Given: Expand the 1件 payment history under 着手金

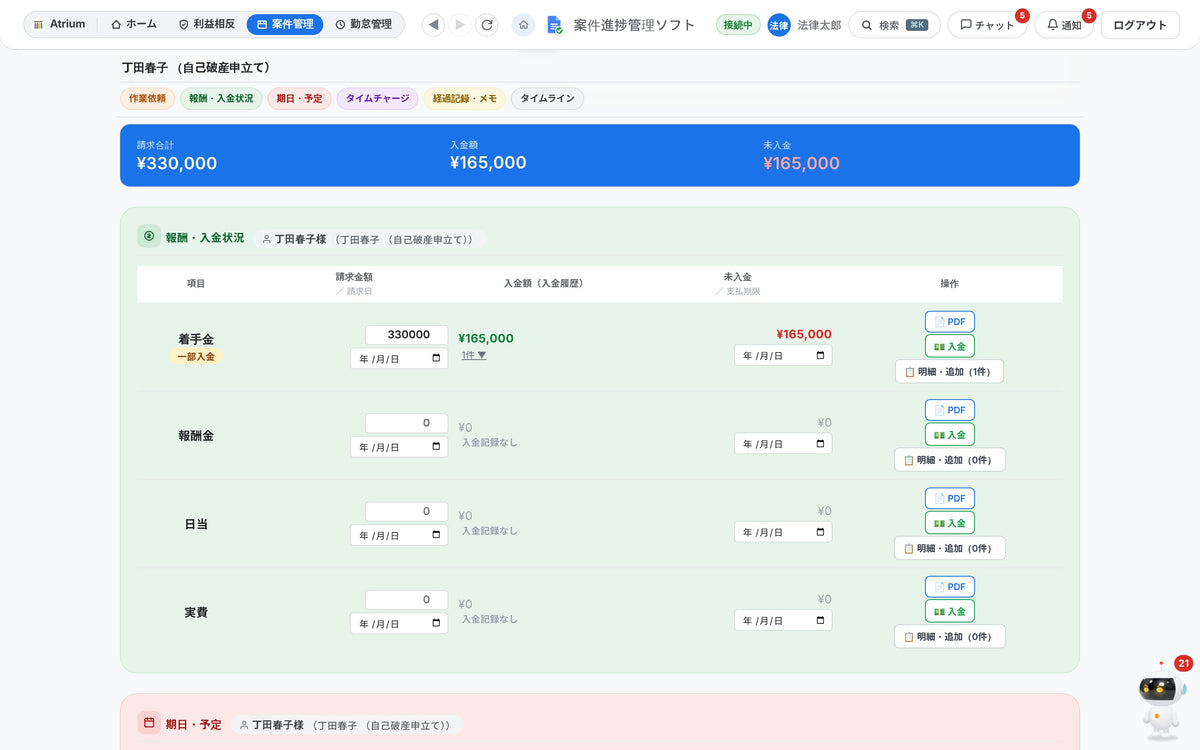Looking at the screenshot, I should coord(474,355).
